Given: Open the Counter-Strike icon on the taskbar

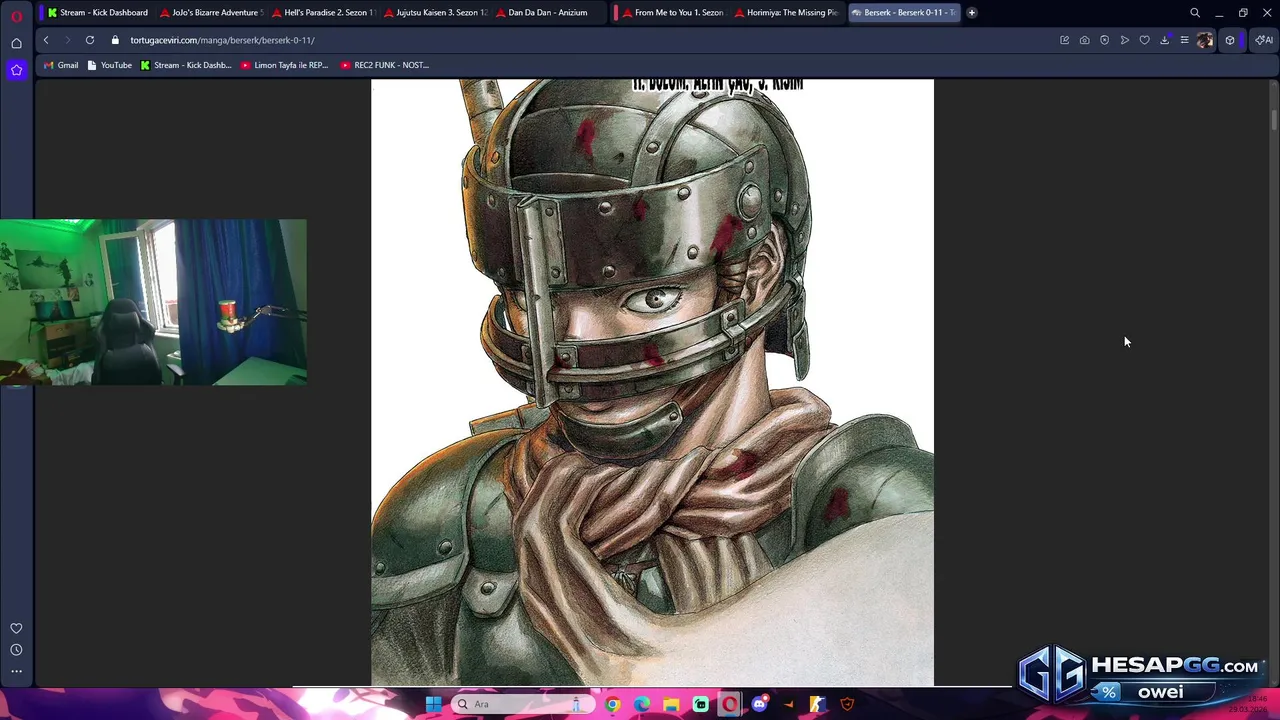Looking at the screenshot, I should (x=818, y=704).
